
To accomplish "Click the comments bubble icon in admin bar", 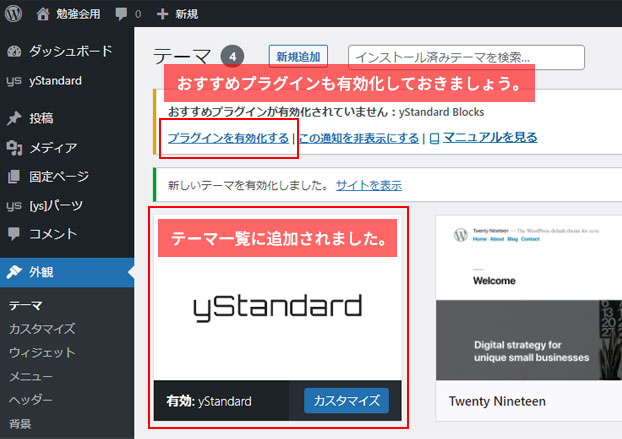I will click(121, 14).
